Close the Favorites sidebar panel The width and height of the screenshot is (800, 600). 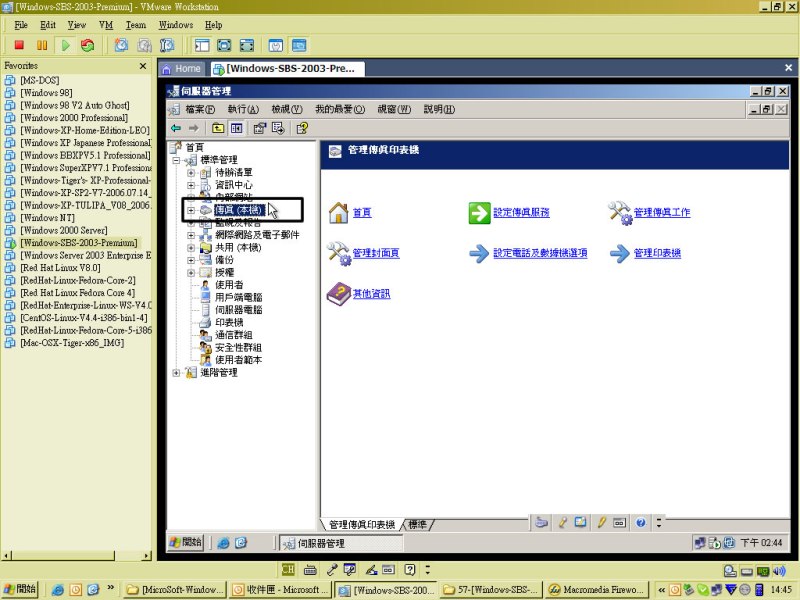[x=143, y=66]
